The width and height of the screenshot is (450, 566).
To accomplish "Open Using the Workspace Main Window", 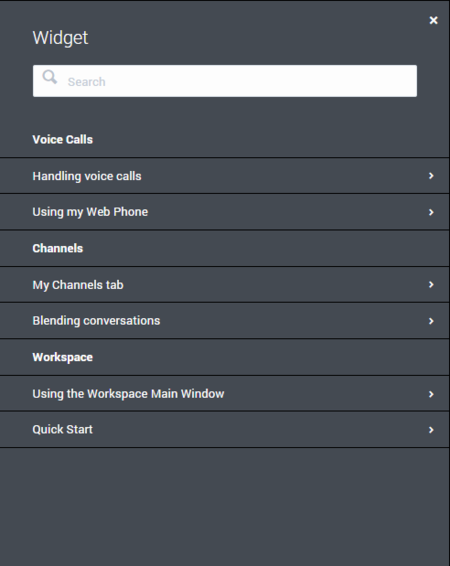I will [x=224, y=393].
